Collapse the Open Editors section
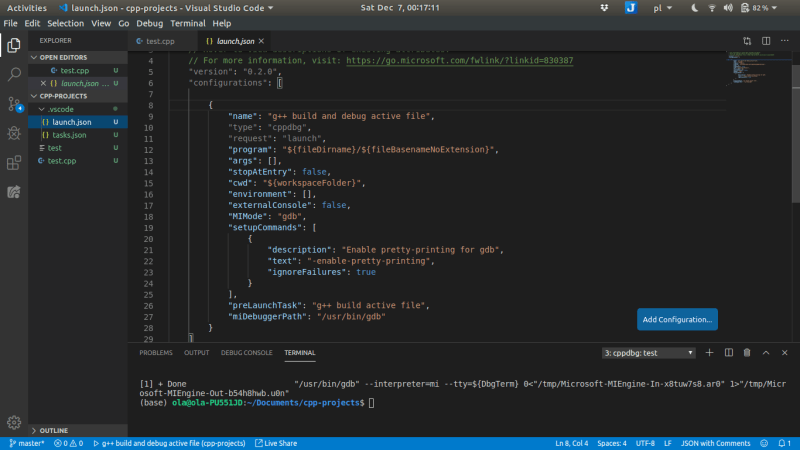800x450 pixels. tap(78, 58)
